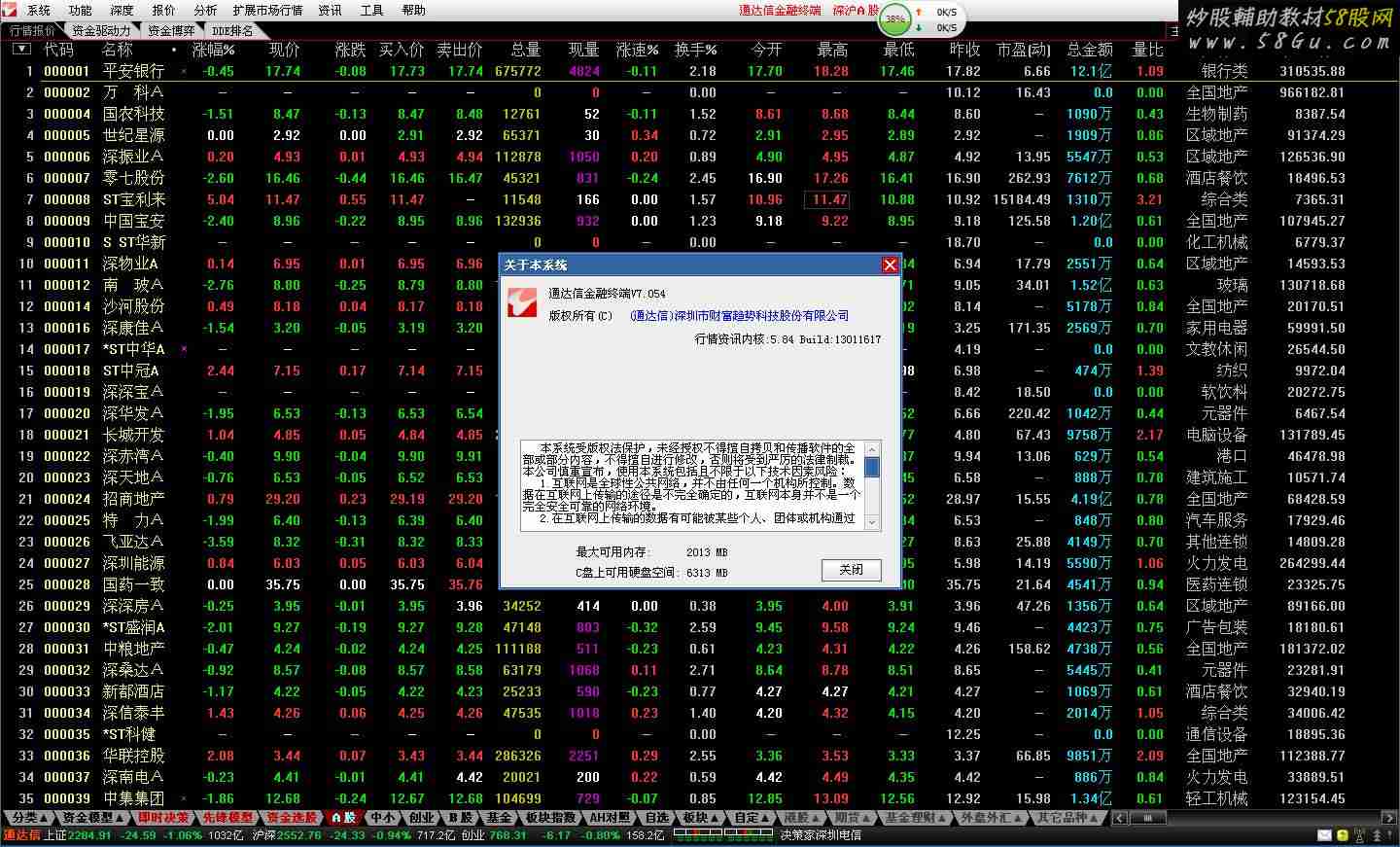Click the 深圳市财富趋势科技股份有限公司 link
The image size is (1400, 847).
click(x=761, y=316)
